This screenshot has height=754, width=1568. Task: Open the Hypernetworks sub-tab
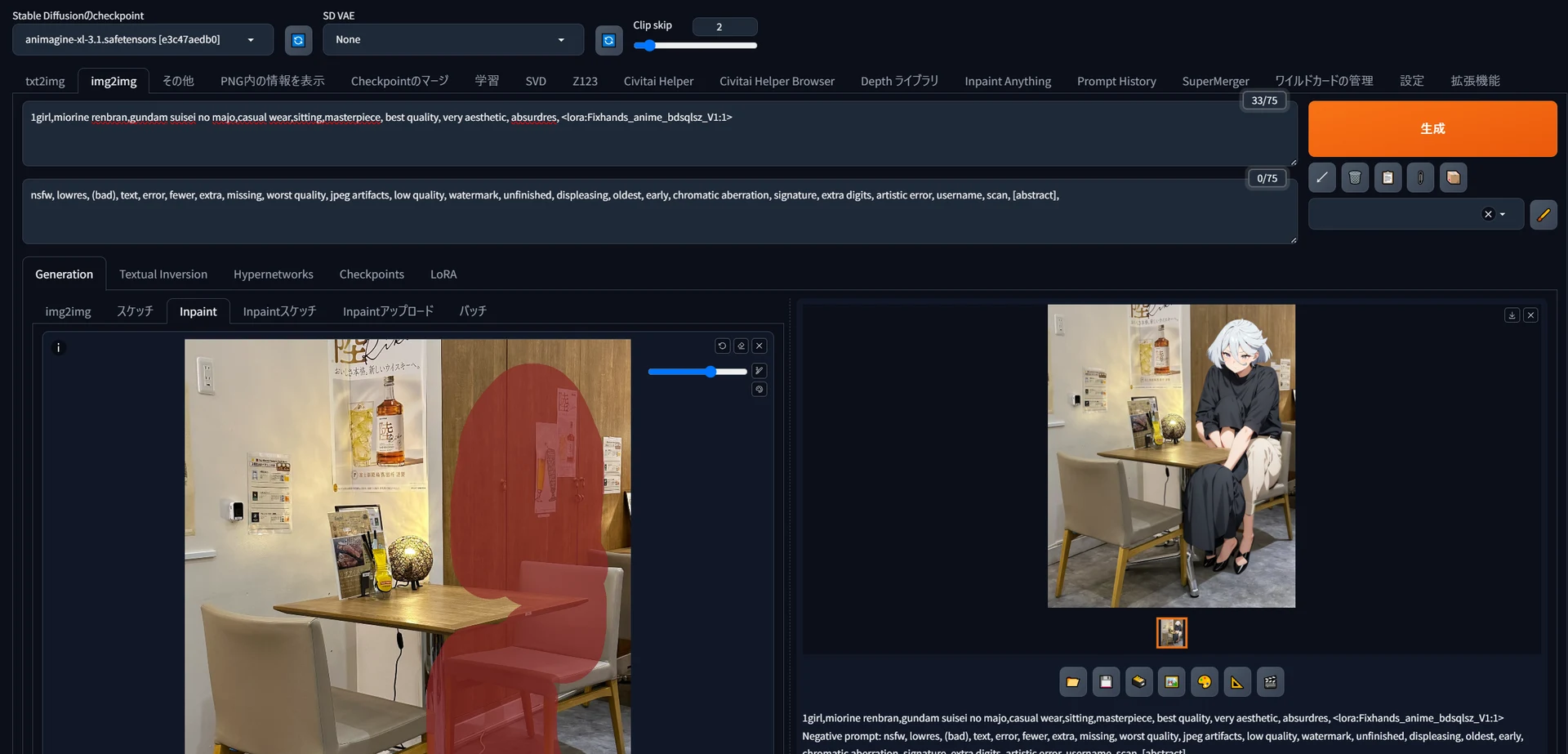coord(274,274)
